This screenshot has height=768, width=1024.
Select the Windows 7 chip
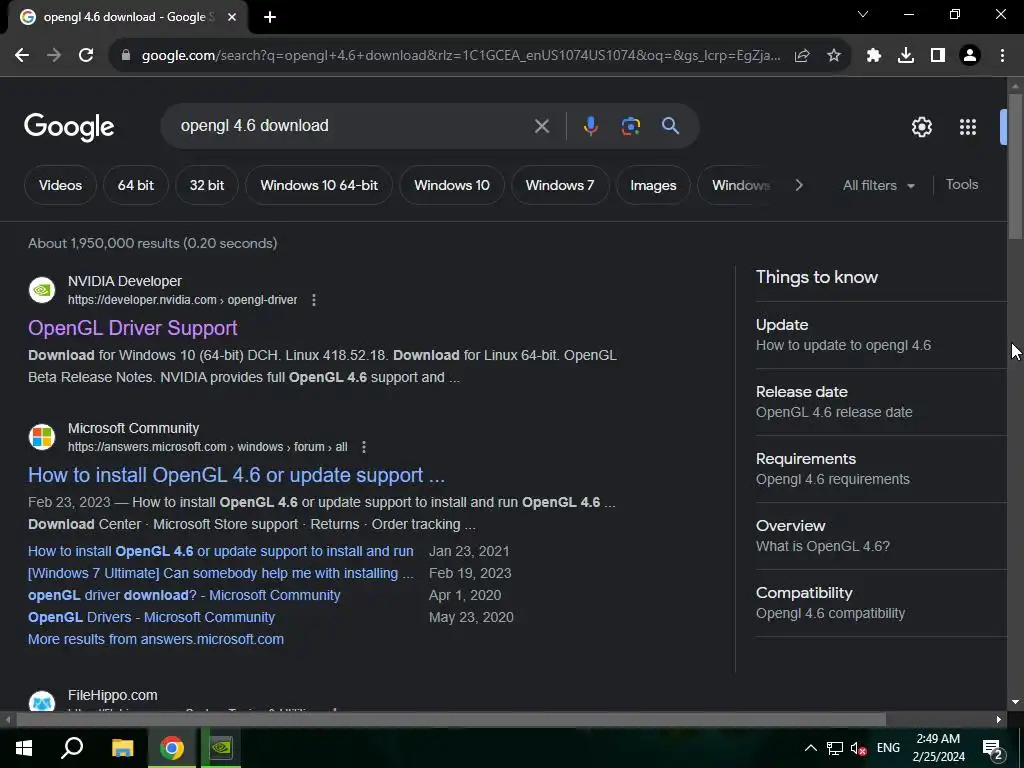coord(560,185)
